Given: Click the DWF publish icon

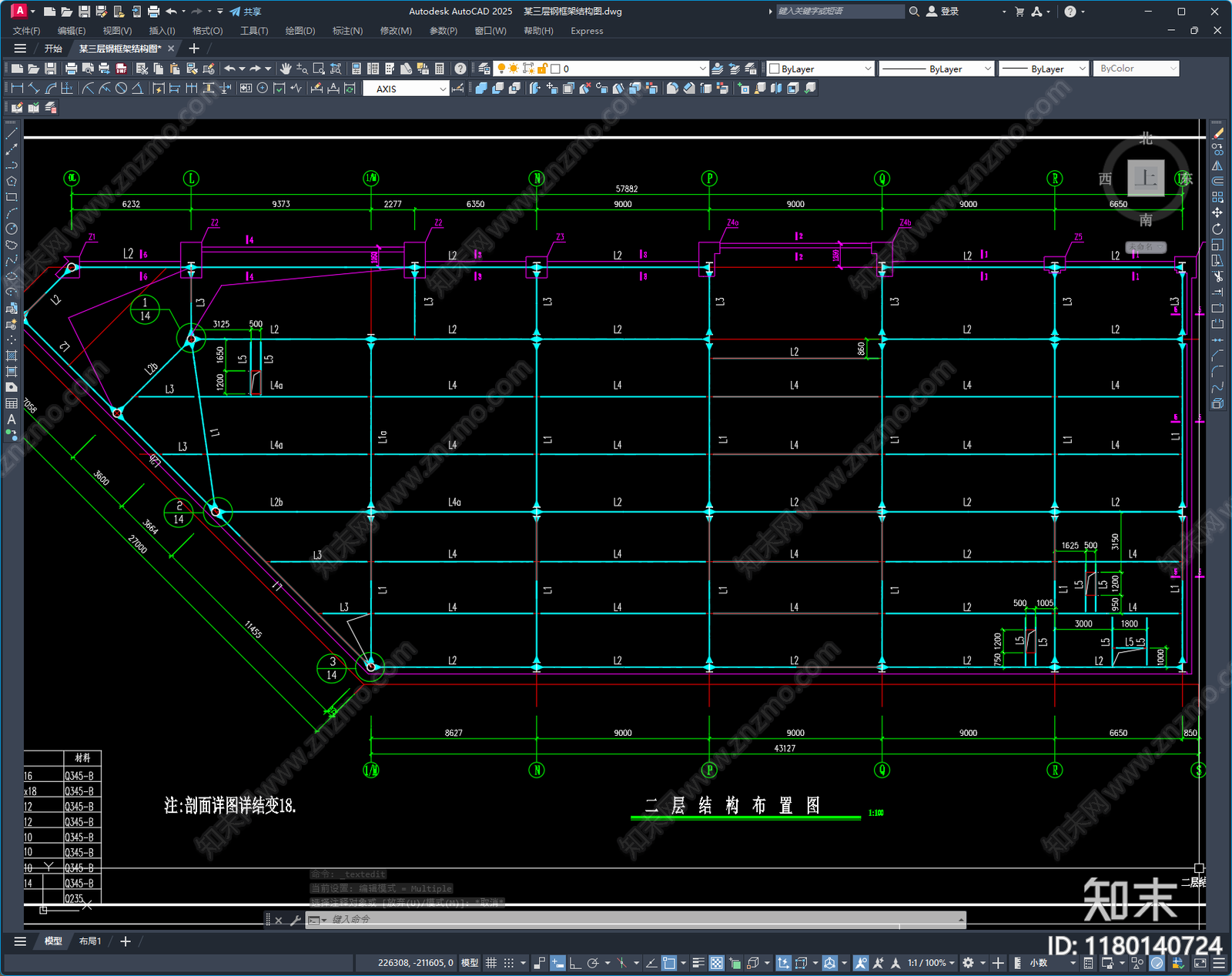Looking at the screenshot, I should [x=121, y=69].
